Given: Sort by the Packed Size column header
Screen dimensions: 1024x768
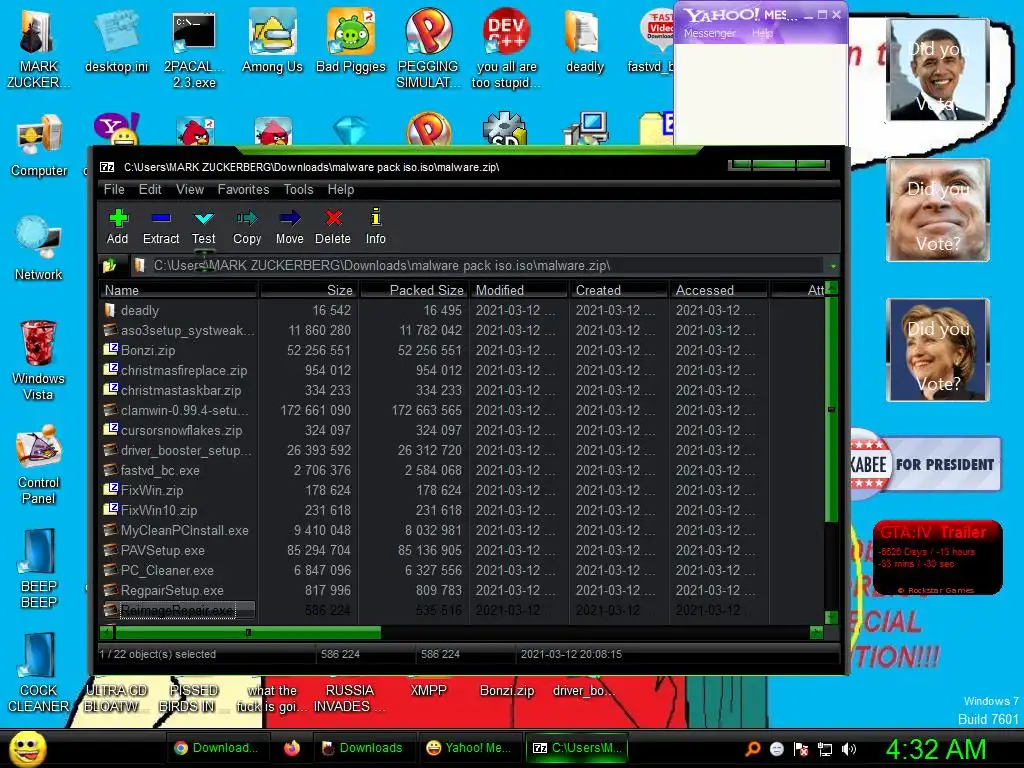Looking at the screenshot, I should tap(414, 290).
